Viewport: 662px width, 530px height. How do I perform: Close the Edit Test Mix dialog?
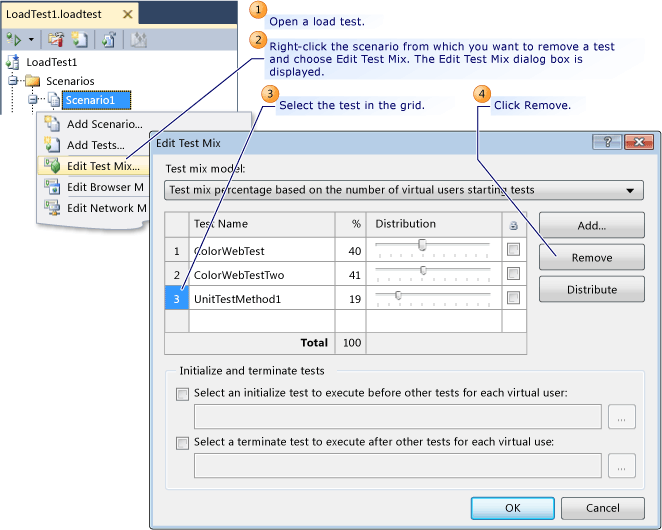coord(639,142)
